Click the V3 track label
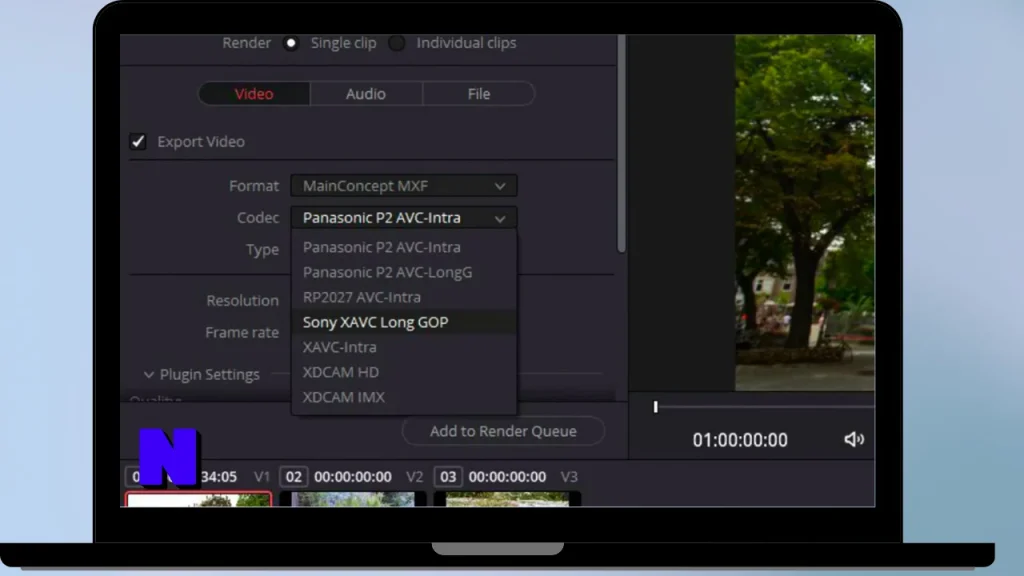This screenshot has width=1024, height=576. coord(569,477)
